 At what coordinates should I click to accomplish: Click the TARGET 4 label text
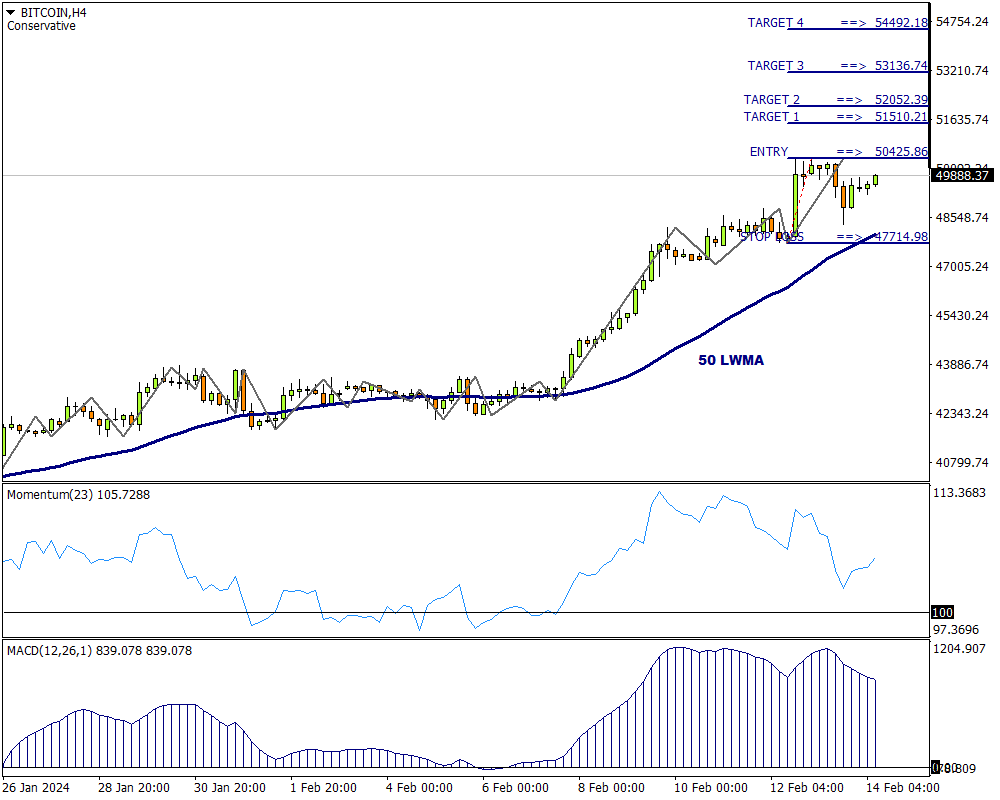775,22
